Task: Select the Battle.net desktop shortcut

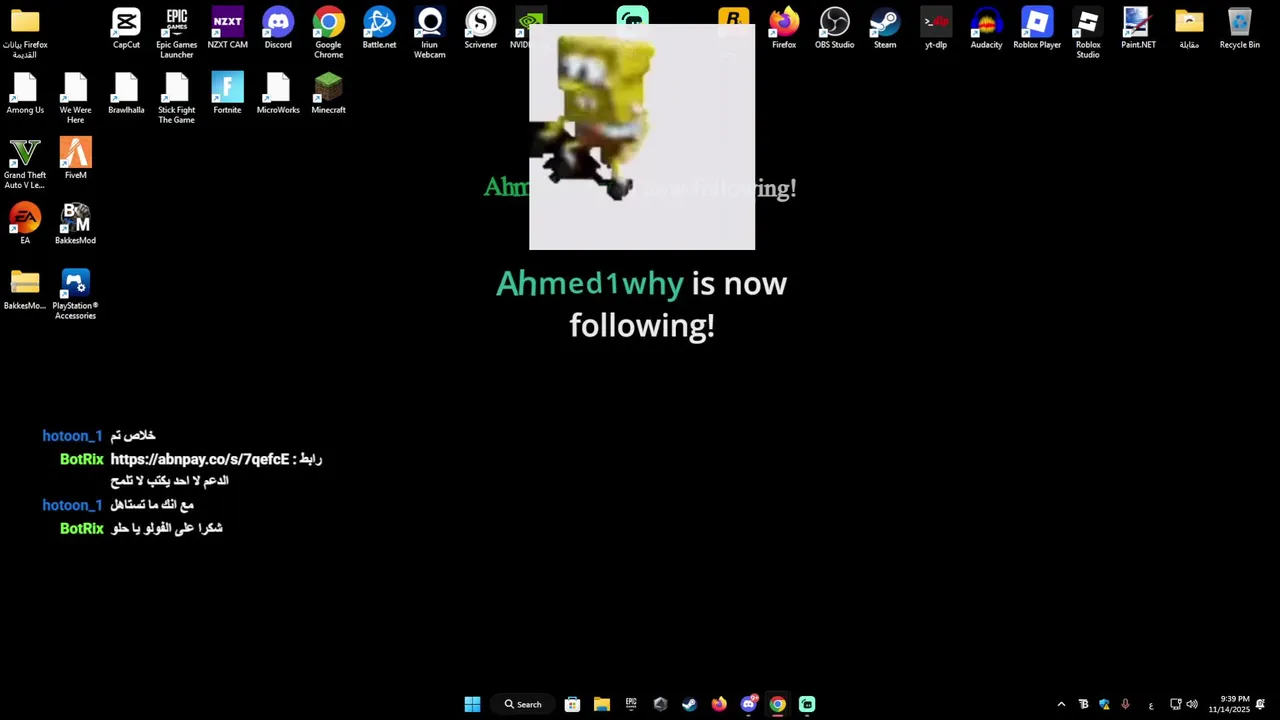Action: (379, 29)
